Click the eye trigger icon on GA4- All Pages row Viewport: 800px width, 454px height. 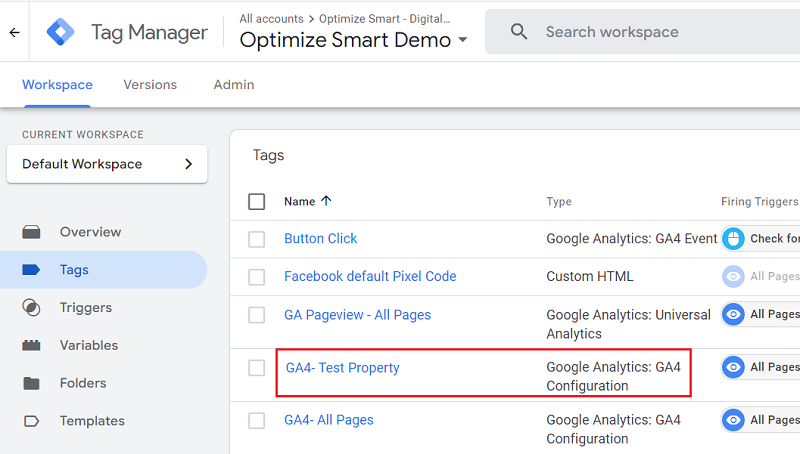(x=733, y=420)
